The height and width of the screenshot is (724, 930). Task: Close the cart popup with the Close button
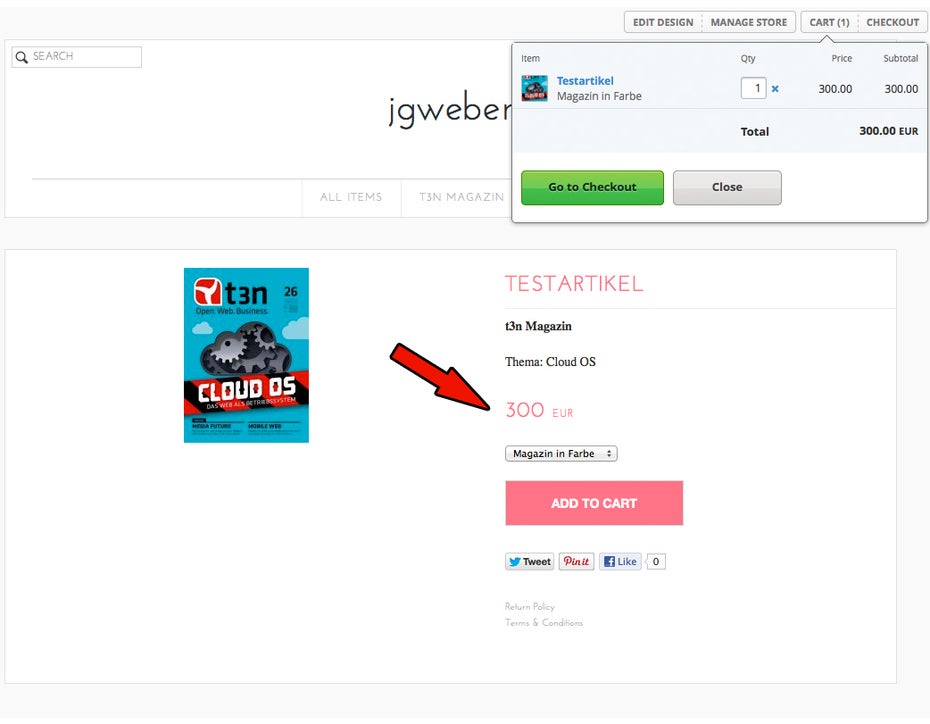click(727, 187)
